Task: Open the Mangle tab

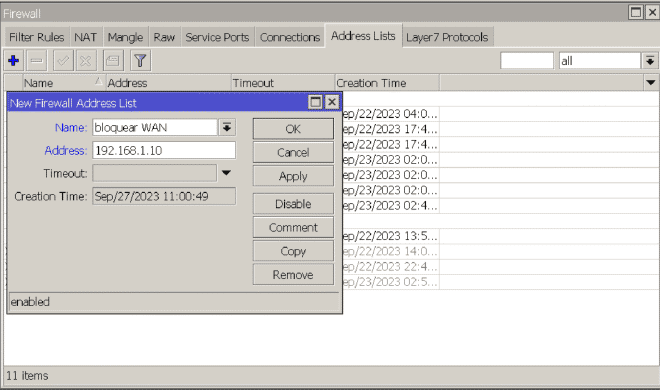Action: click(125, 37)
